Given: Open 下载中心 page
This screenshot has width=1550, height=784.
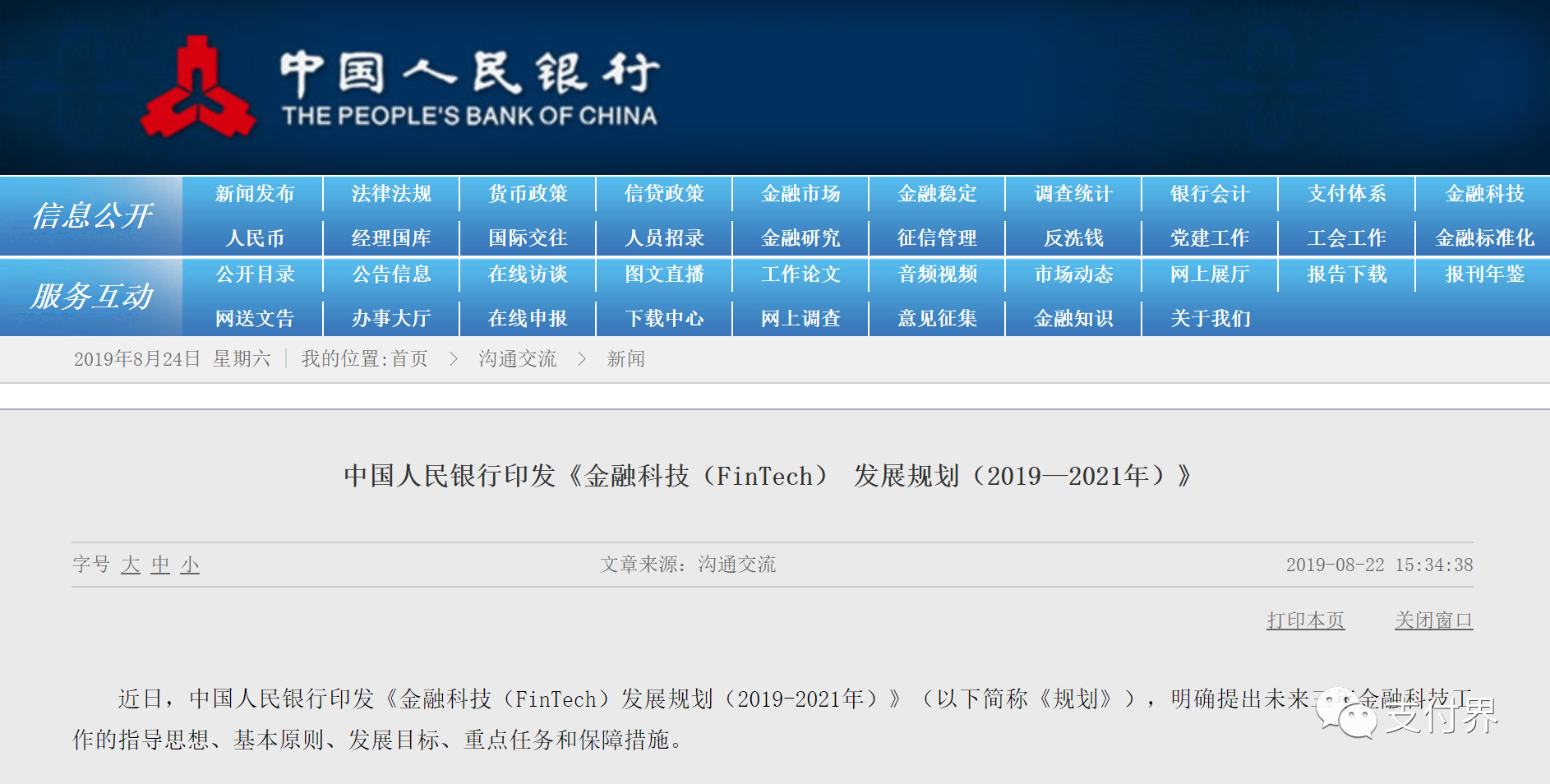Looking at the screenshot, I should 664,319.
